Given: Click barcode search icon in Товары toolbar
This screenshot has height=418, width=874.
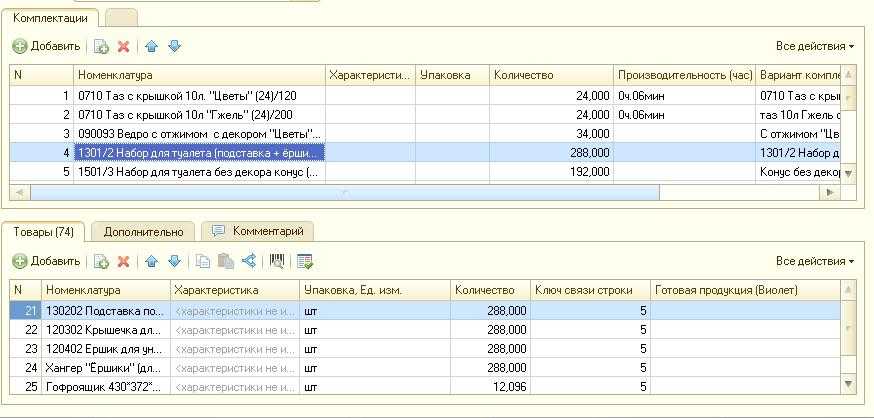Looking at the screenshot, I should point(278,261).
